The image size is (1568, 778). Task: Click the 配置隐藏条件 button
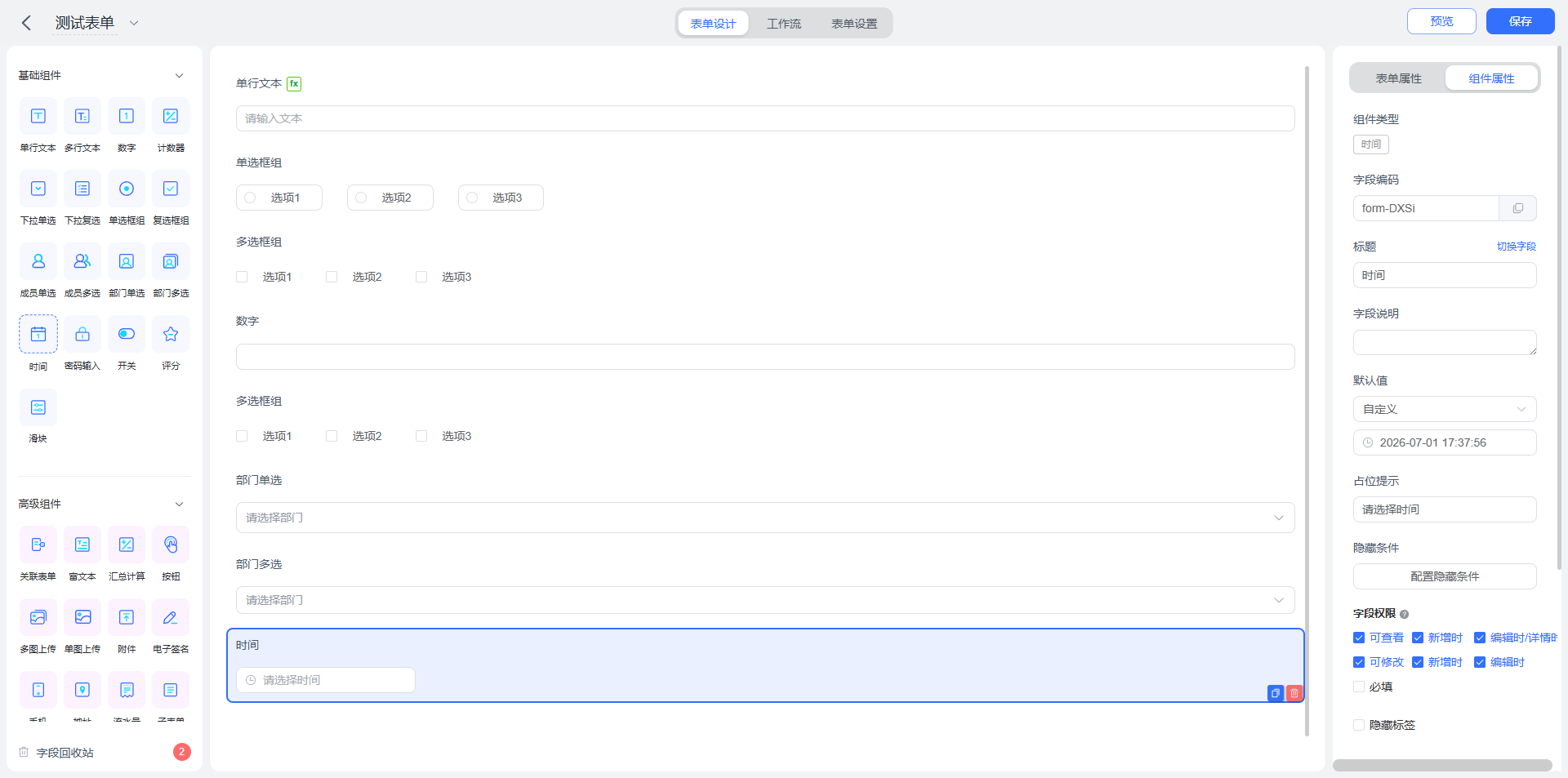pos(1445,576)
